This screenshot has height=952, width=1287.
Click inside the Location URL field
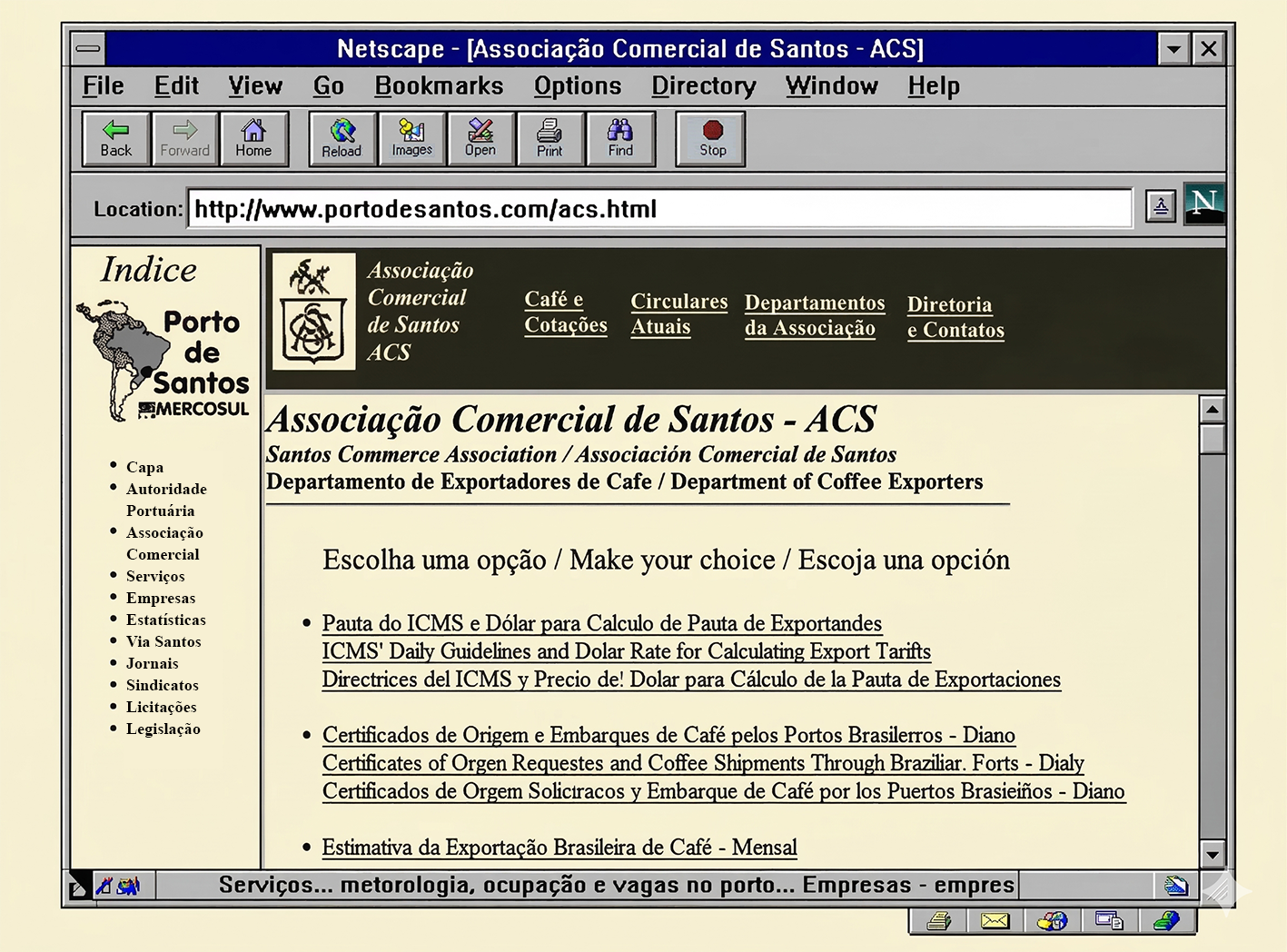tap(658, 209)
